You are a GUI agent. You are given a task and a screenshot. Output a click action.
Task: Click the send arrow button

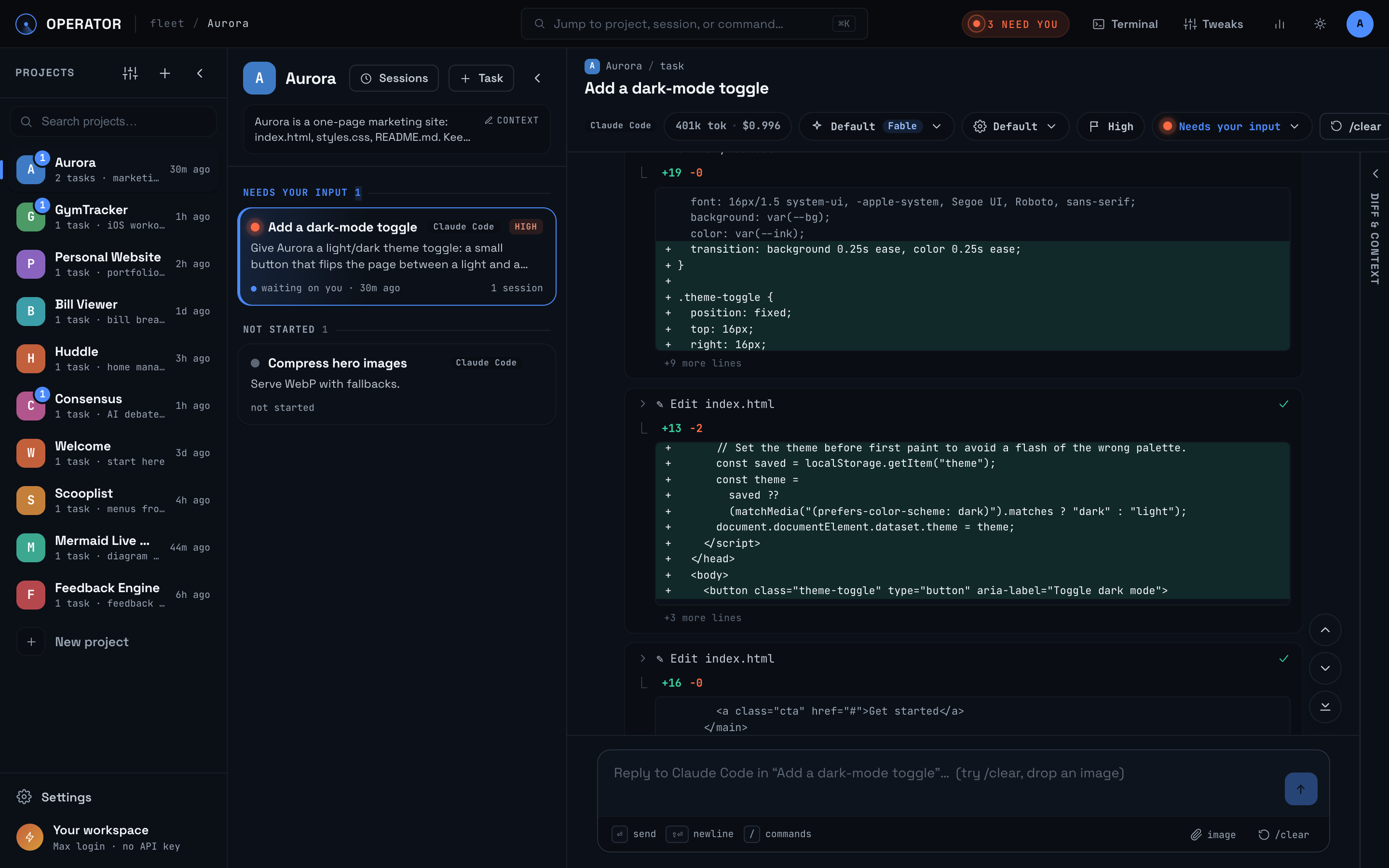pyautogui.click(x=1301, y=789)
